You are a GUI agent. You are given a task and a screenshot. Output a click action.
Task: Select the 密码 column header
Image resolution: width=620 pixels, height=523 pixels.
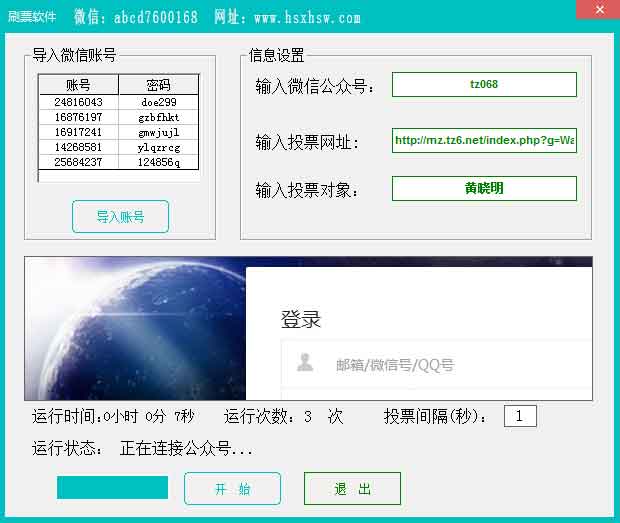click(159, 85)
